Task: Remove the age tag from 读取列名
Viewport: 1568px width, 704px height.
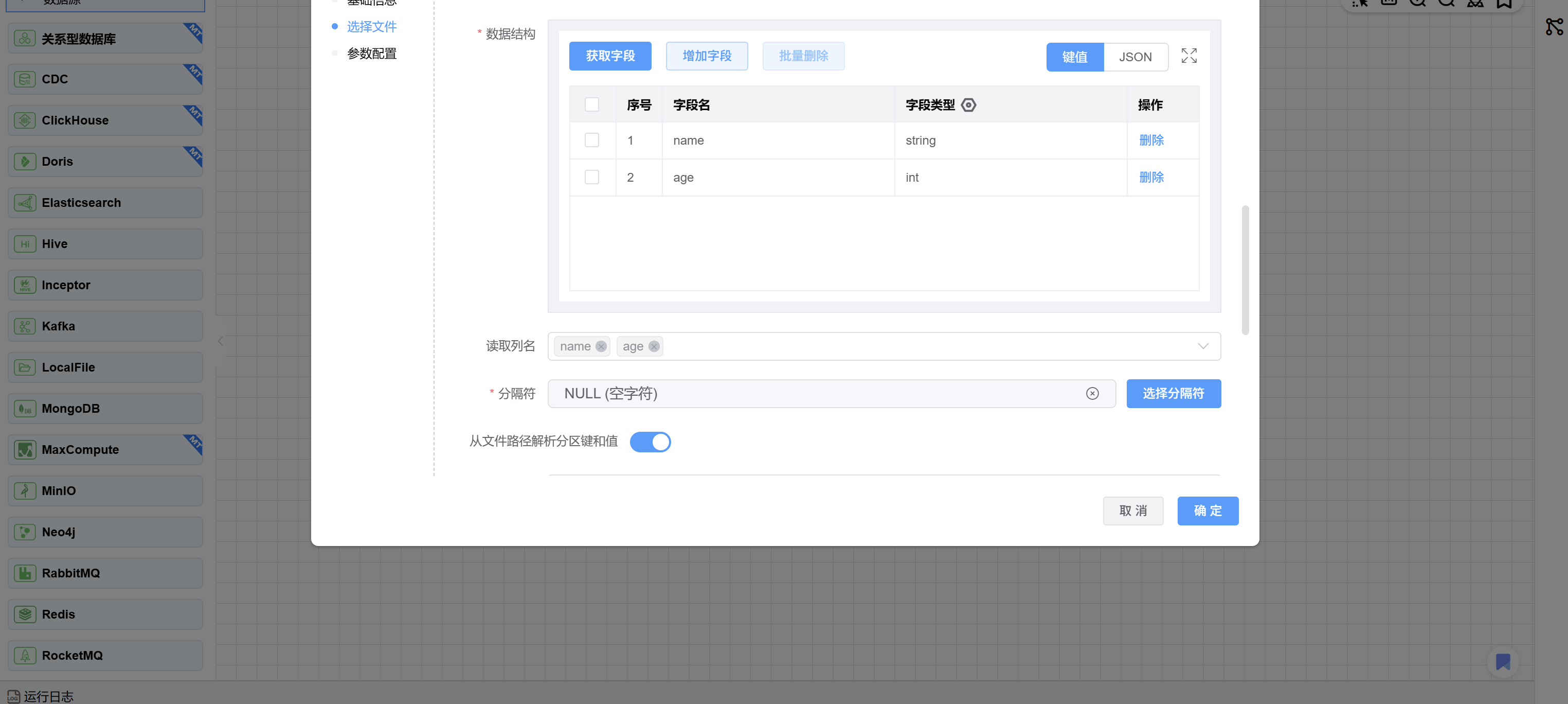Action: tap(654, 346)
